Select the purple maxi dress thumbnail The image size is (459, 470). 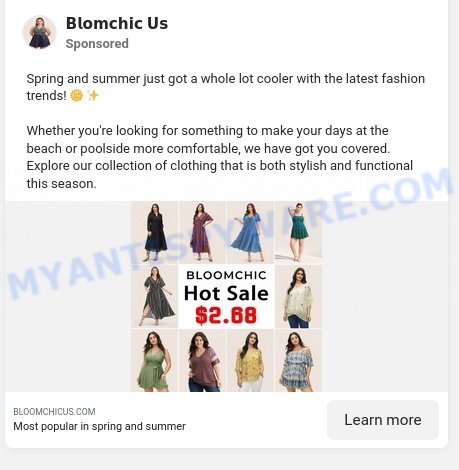[x=202, y=232]
